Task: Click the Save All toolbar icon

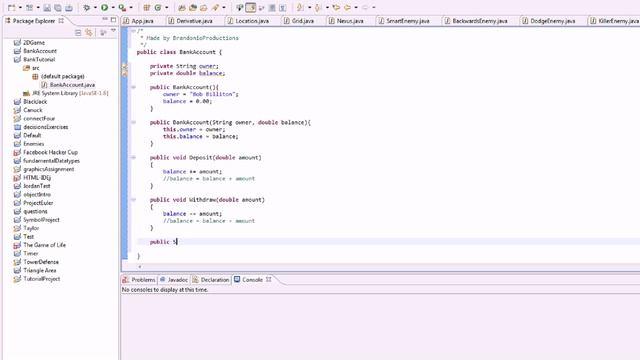Action: [x=58, y=7]
